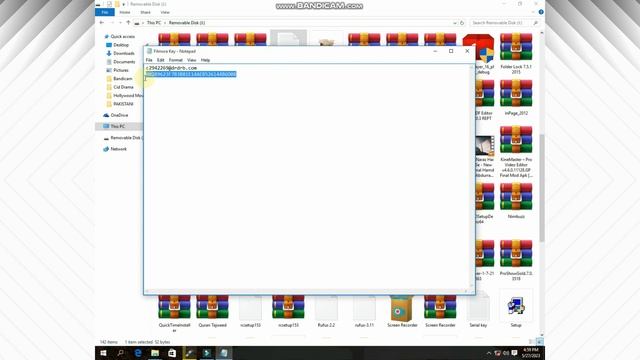The height and width of the screenshot is (360, 640).
Task: Click the Forward arrow in Explorer
Action: (x=112, y=23)
